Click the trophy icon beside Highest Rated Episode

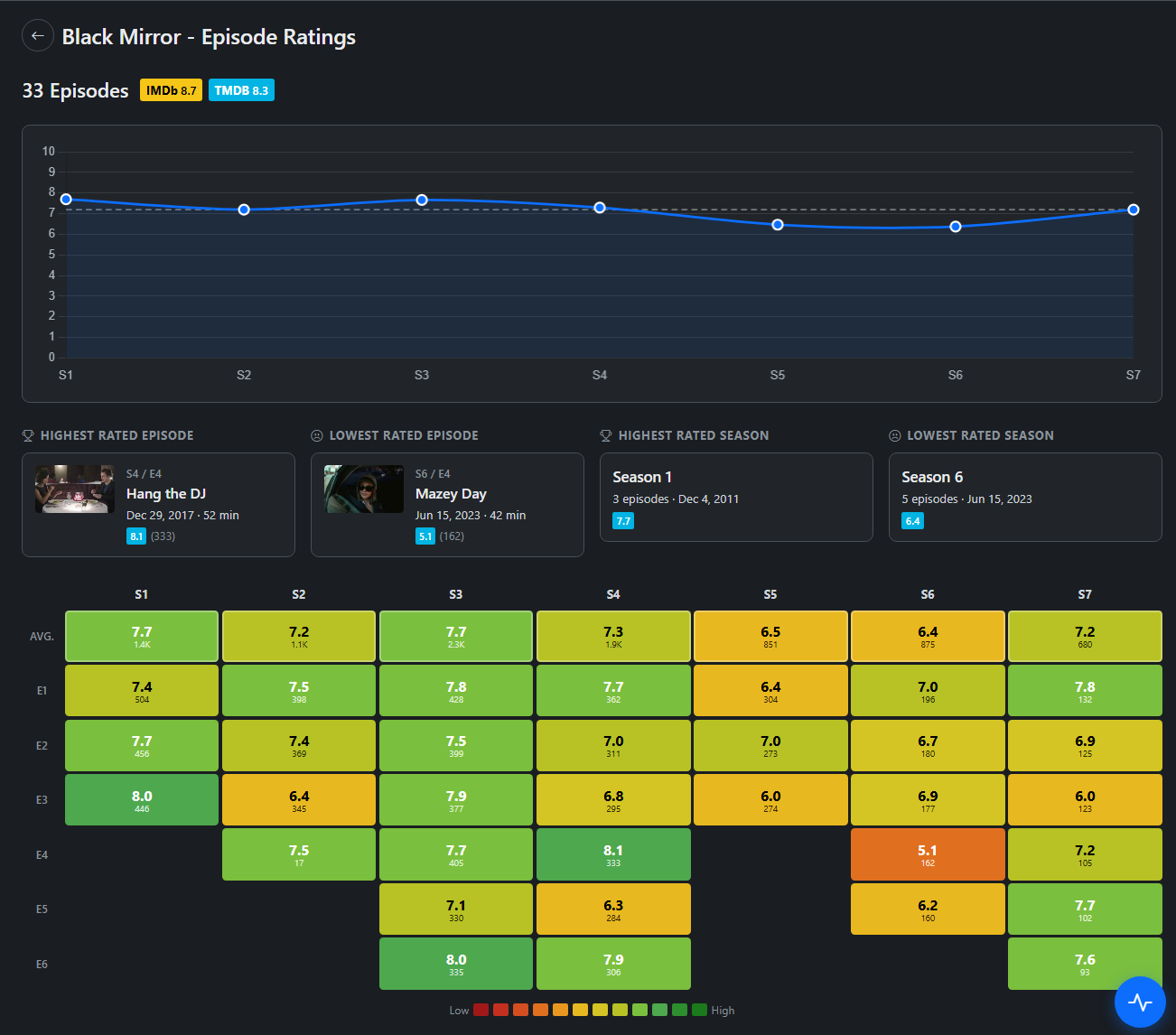coord(28,435)
